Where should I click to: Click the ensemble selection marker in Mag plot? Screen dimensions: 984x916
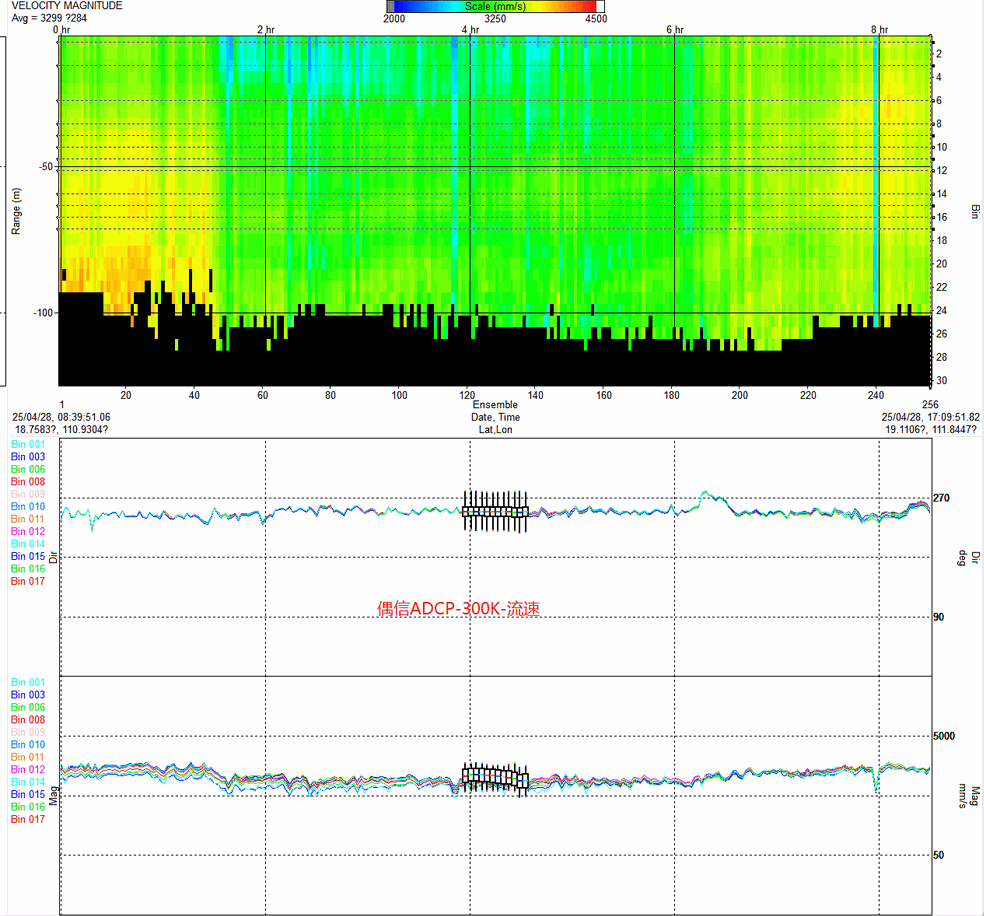point(495,776)
